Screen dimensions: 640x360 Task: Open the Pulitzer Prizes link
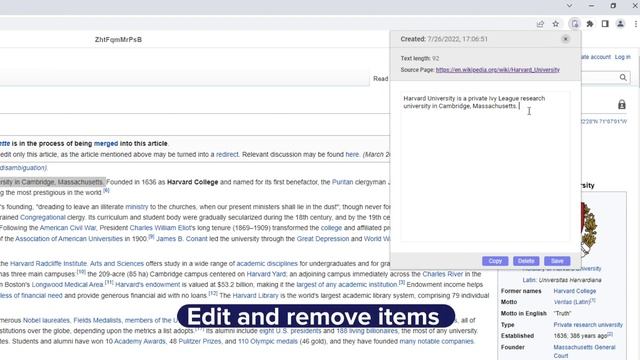(200, 341)
